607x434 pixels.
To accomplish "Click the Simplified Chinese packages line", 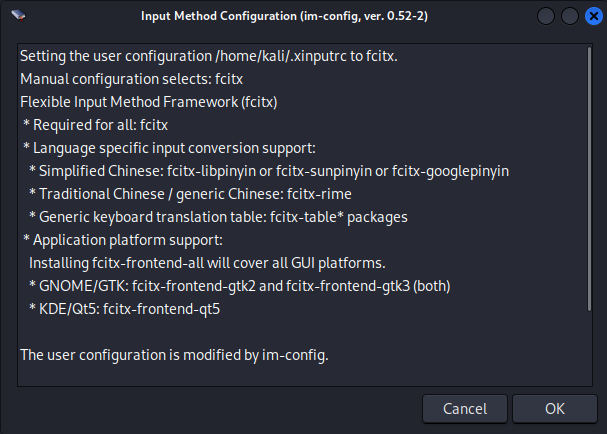I will click(x=268, y=171).
